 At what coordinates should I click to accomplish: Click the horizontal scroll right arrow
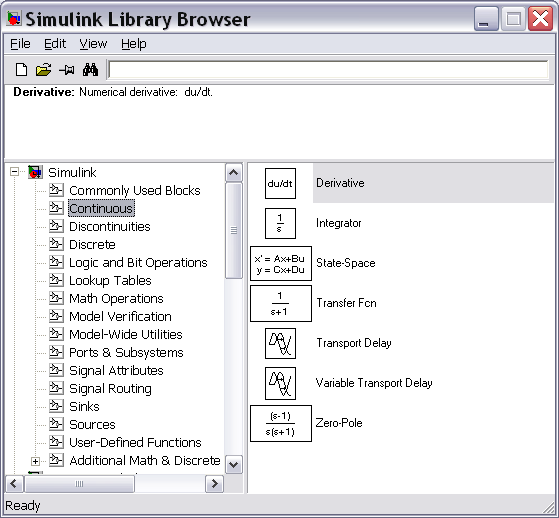215,484
